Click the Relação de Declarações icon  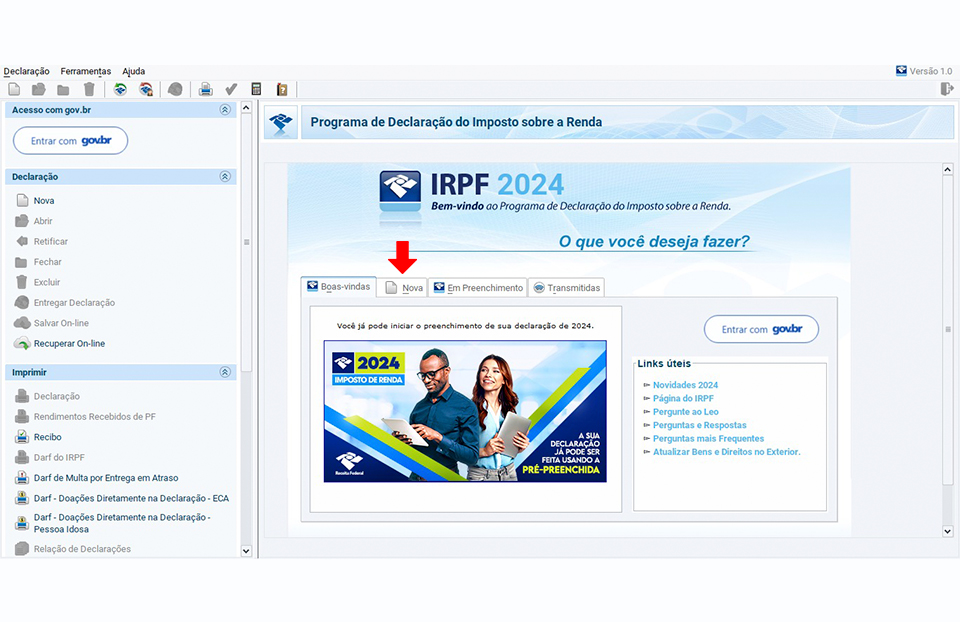tap(22, 549)
